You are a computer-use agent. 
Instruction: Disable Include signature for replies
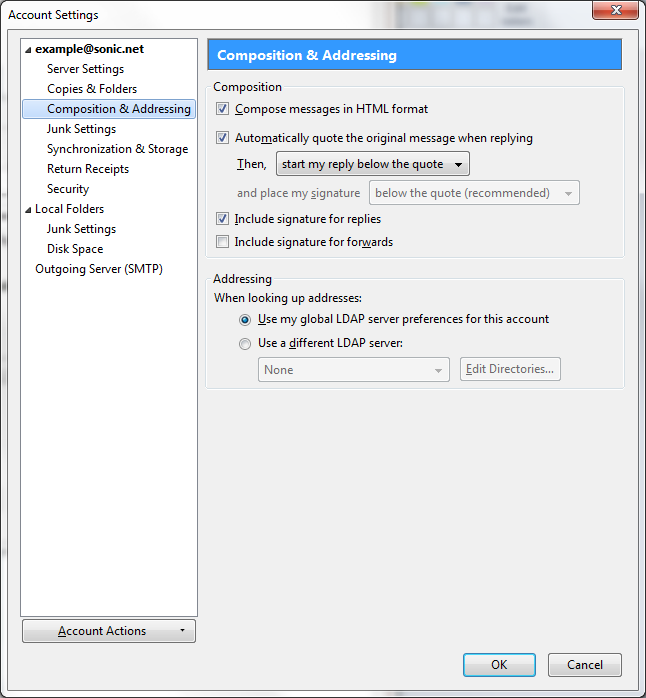coord(222,219)
